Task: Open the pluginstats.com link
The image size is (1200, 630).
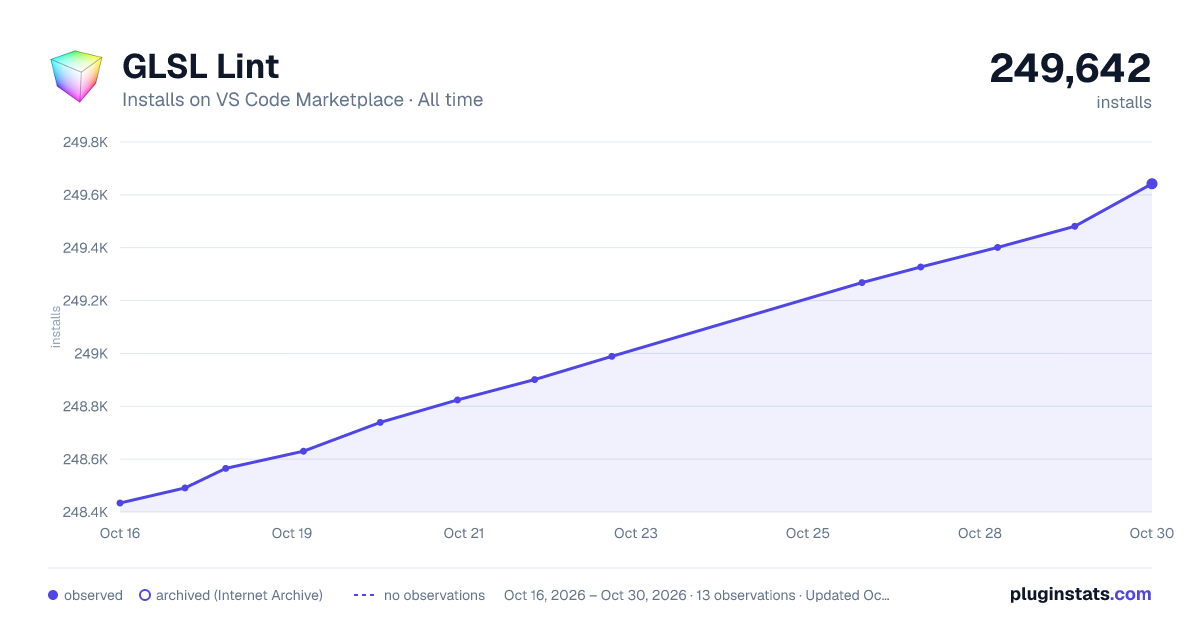Action: coord(1081,594)
